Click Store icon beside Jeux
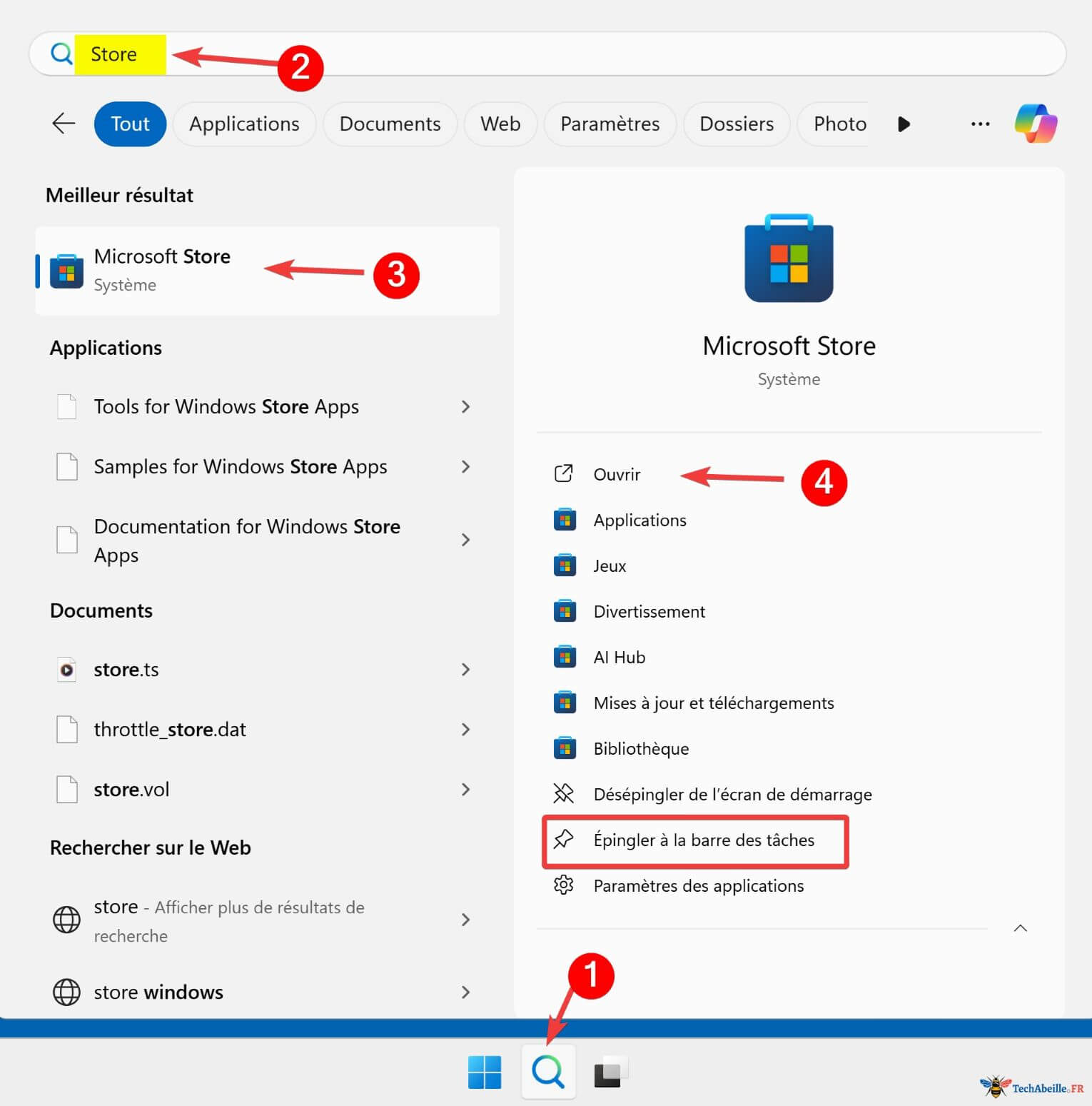This screenshot has width=1092, height=1106. 565,565
